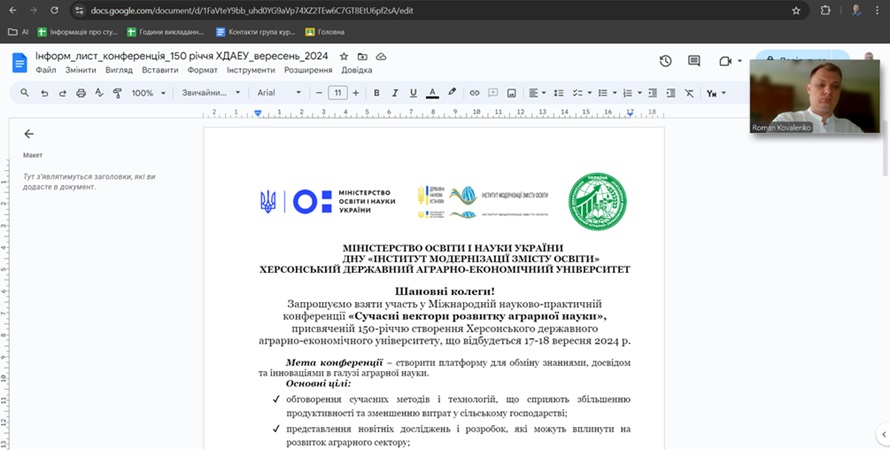
Task: Toggle underline formatting
Action: click(413, 93)
